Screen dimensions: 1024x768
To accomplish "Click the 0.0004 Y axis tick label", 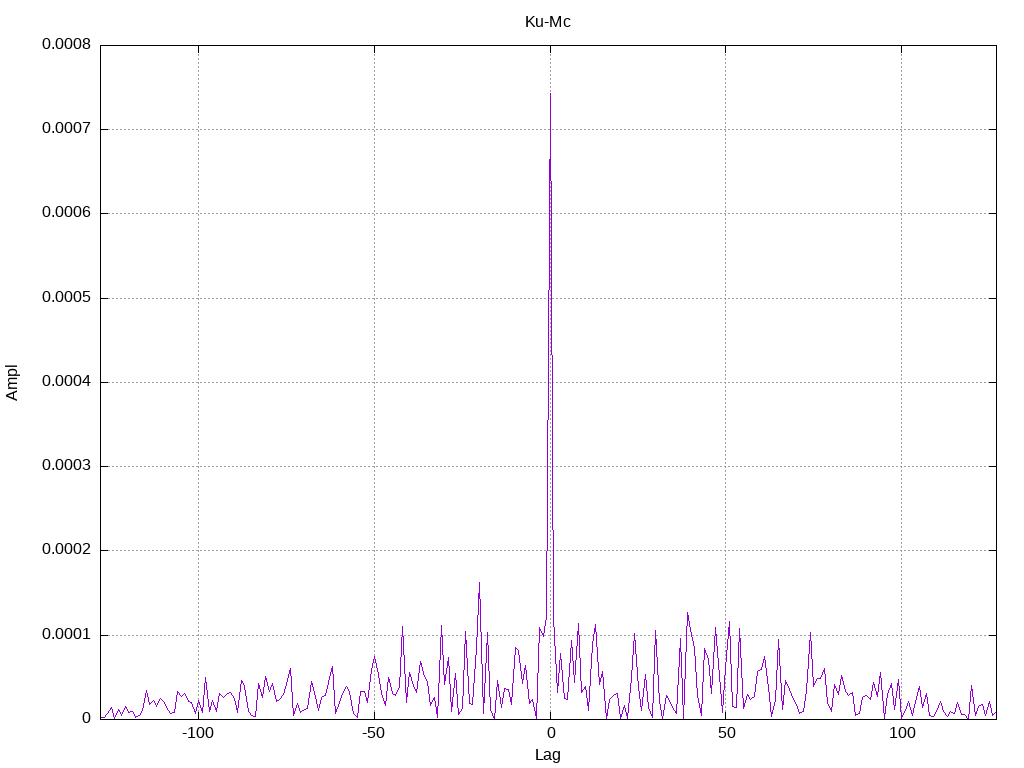I will [x=66, y=381].
